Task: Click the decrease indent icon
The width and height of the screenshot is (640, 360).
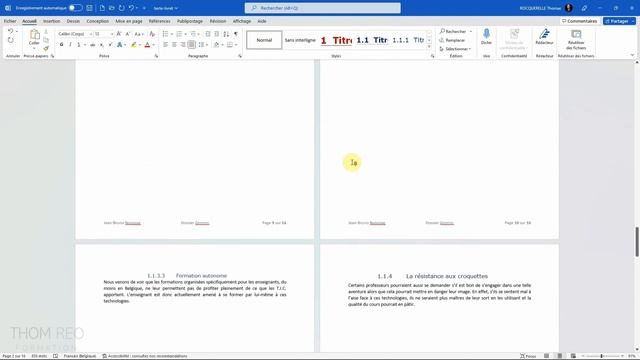Action: [208, 34]
